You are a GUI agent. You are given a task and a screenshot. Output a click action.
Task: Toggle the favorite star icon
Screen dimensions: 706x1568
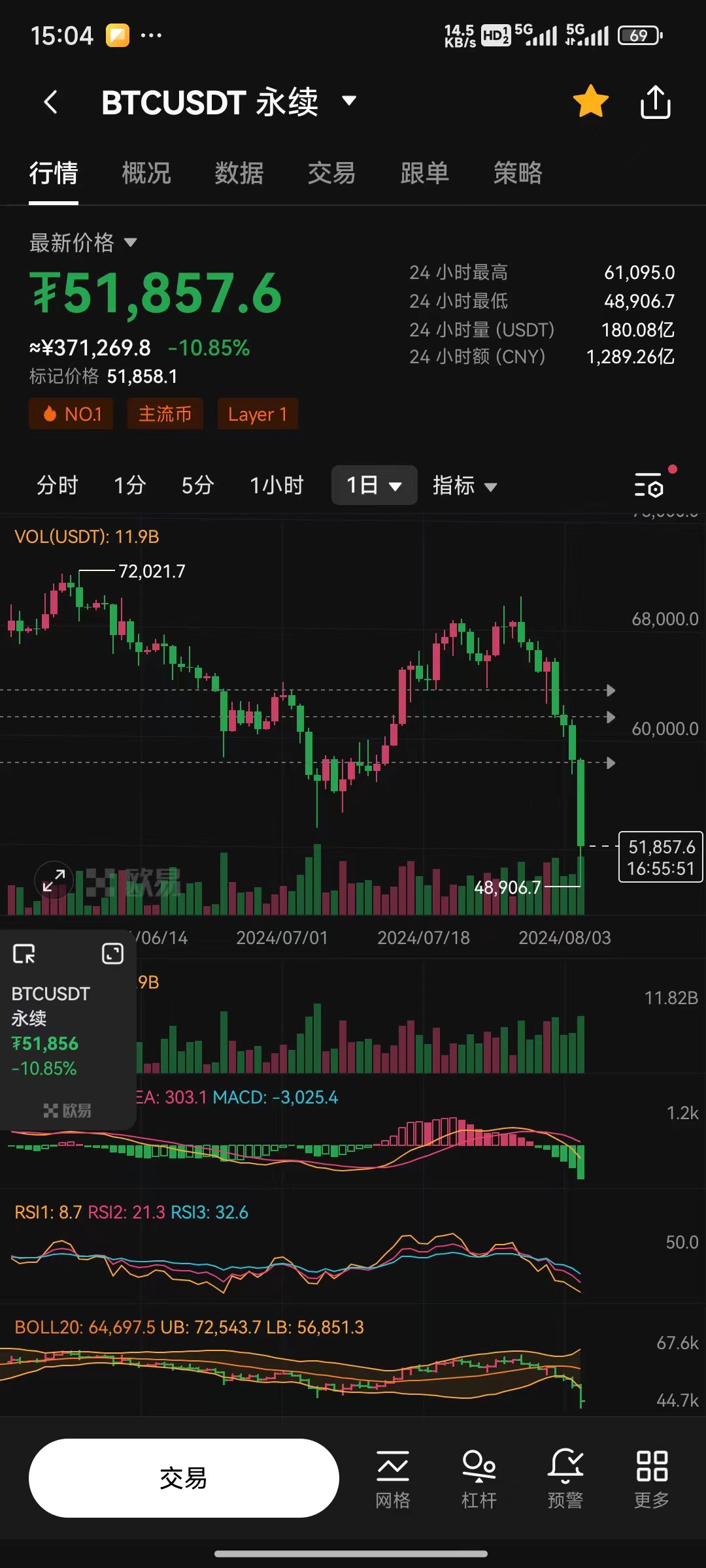tap(590, 102)
